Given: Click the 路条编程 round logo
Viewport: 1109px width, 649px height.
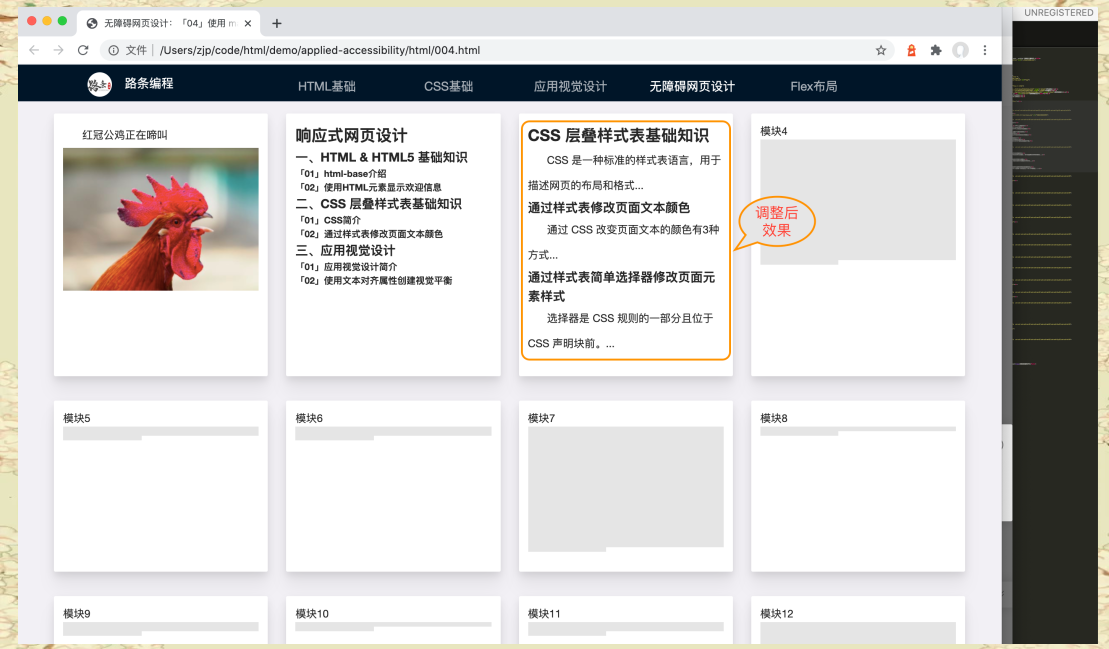Looking at the screenshot, I should [99, 85].
